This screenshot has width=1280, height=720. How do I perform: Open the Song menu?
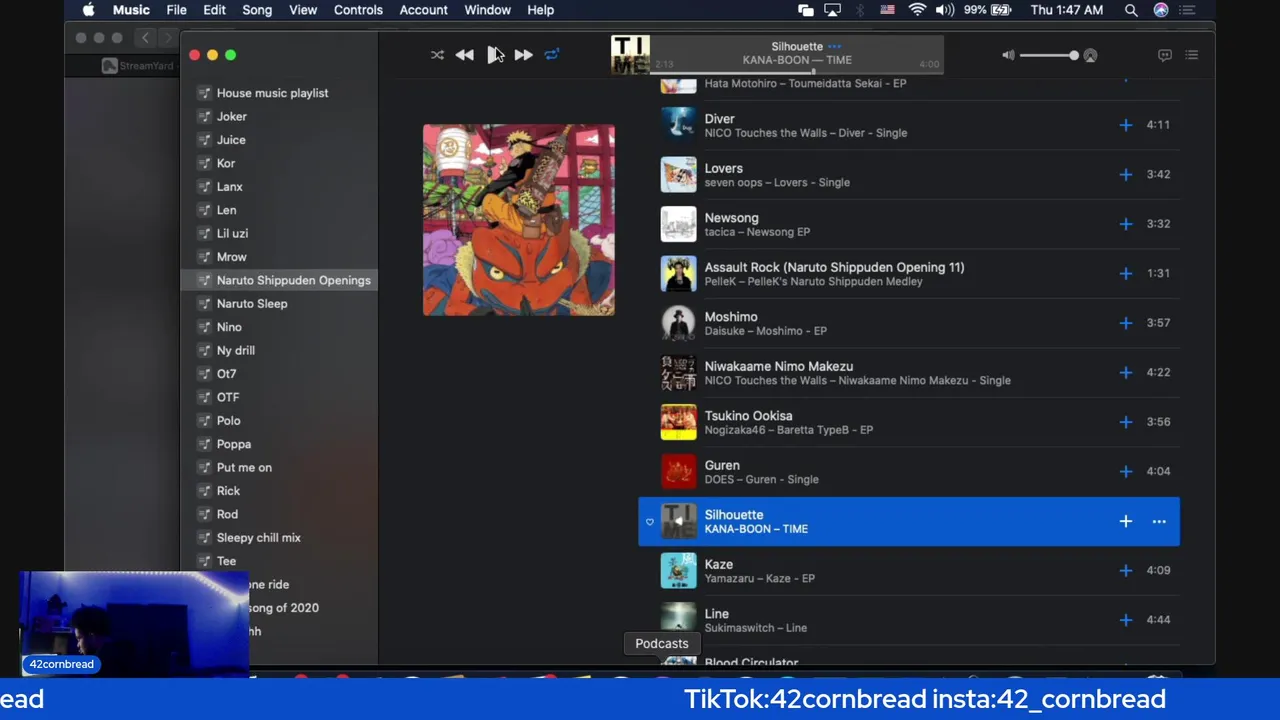click(257, 10)
